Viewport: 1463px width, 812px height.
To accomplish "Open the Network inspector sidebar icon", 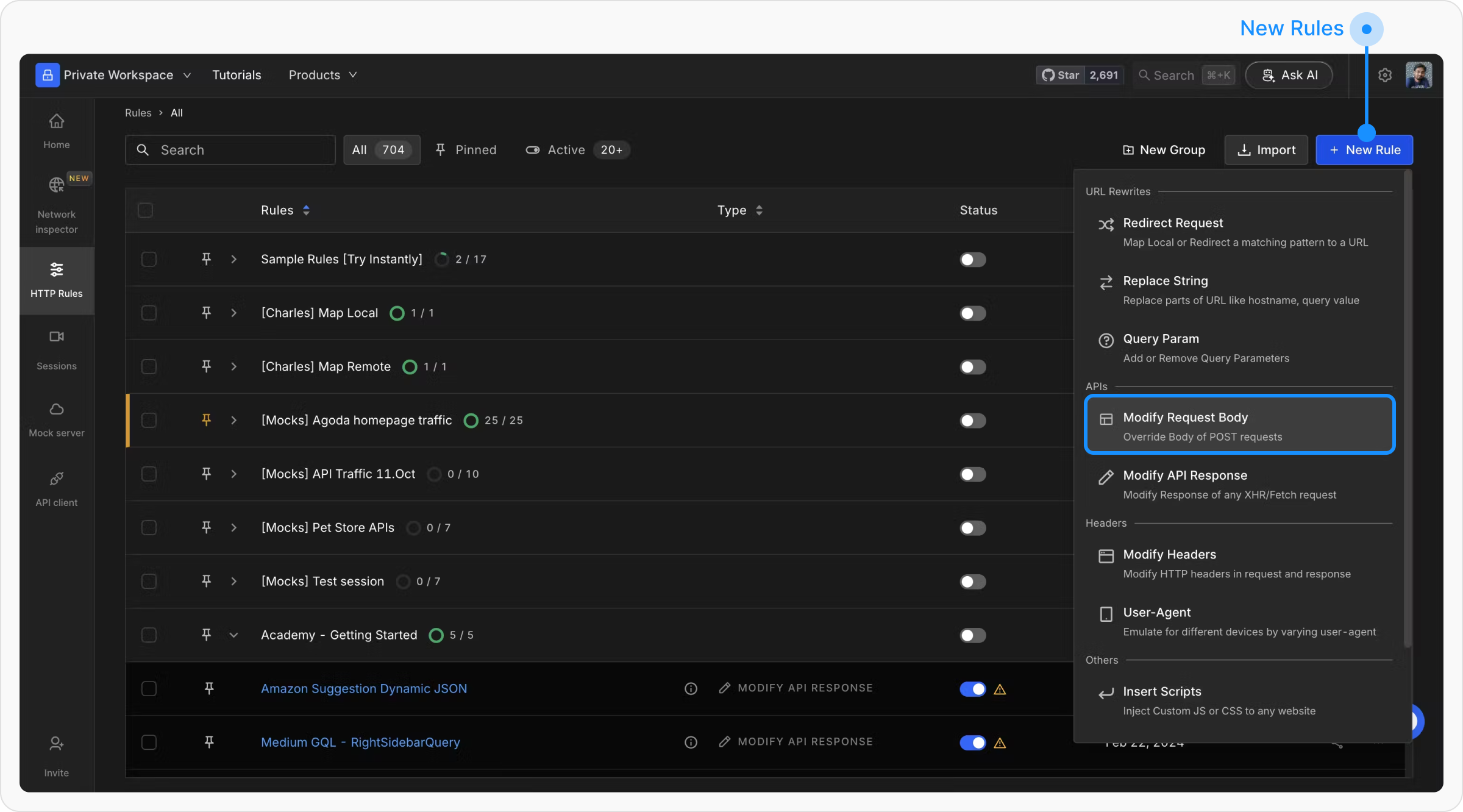I will click(56, 185).
